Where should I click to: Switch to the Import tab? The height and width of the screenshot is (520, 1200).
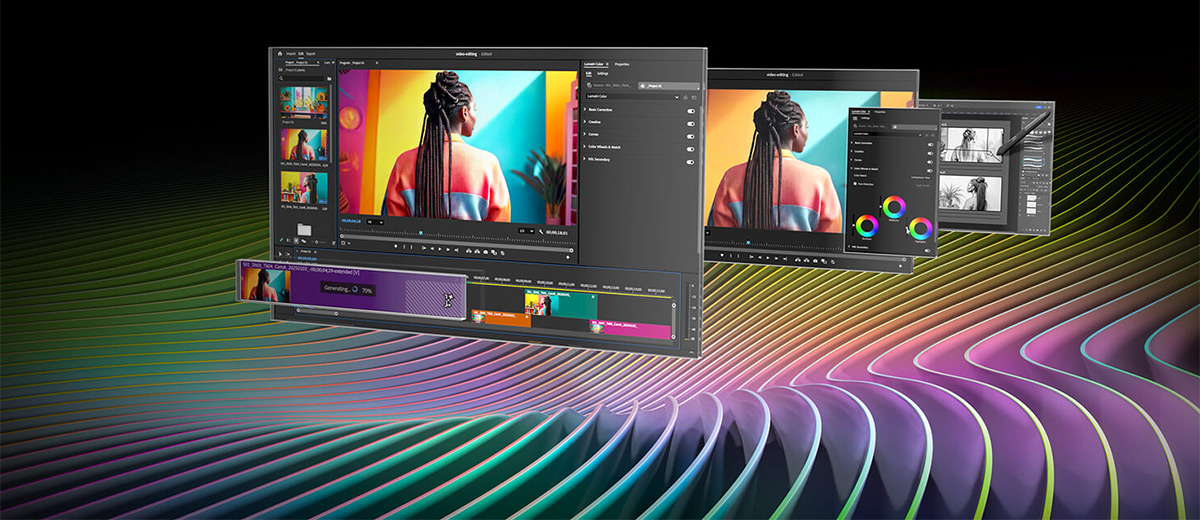point(291,54)
